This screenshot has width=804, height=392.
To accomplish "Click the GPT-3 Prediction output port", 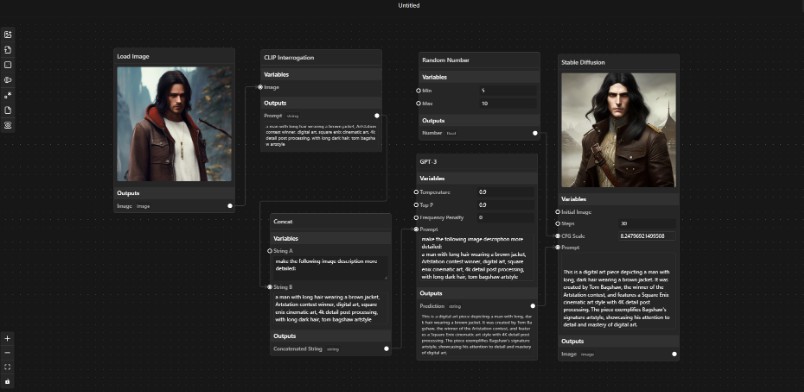I will pyautogui.click(x=533, y=306).
